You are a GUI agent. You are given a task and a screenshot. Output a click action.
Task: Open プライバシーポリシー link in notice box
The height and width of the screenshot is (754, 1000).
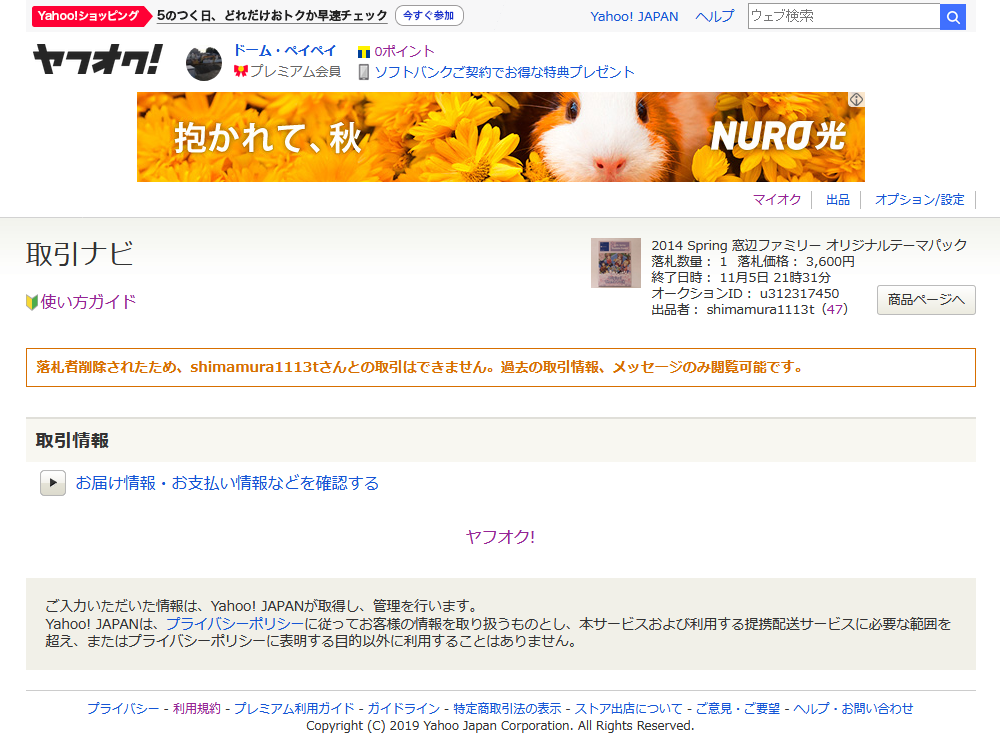(x=235, y=624)
